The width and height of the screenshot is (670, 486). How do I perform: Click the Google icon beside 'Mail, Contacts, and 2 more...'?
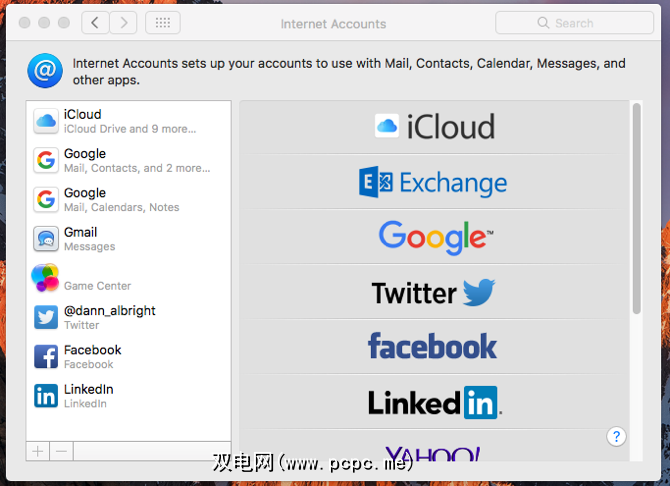(x=46, y=161)
